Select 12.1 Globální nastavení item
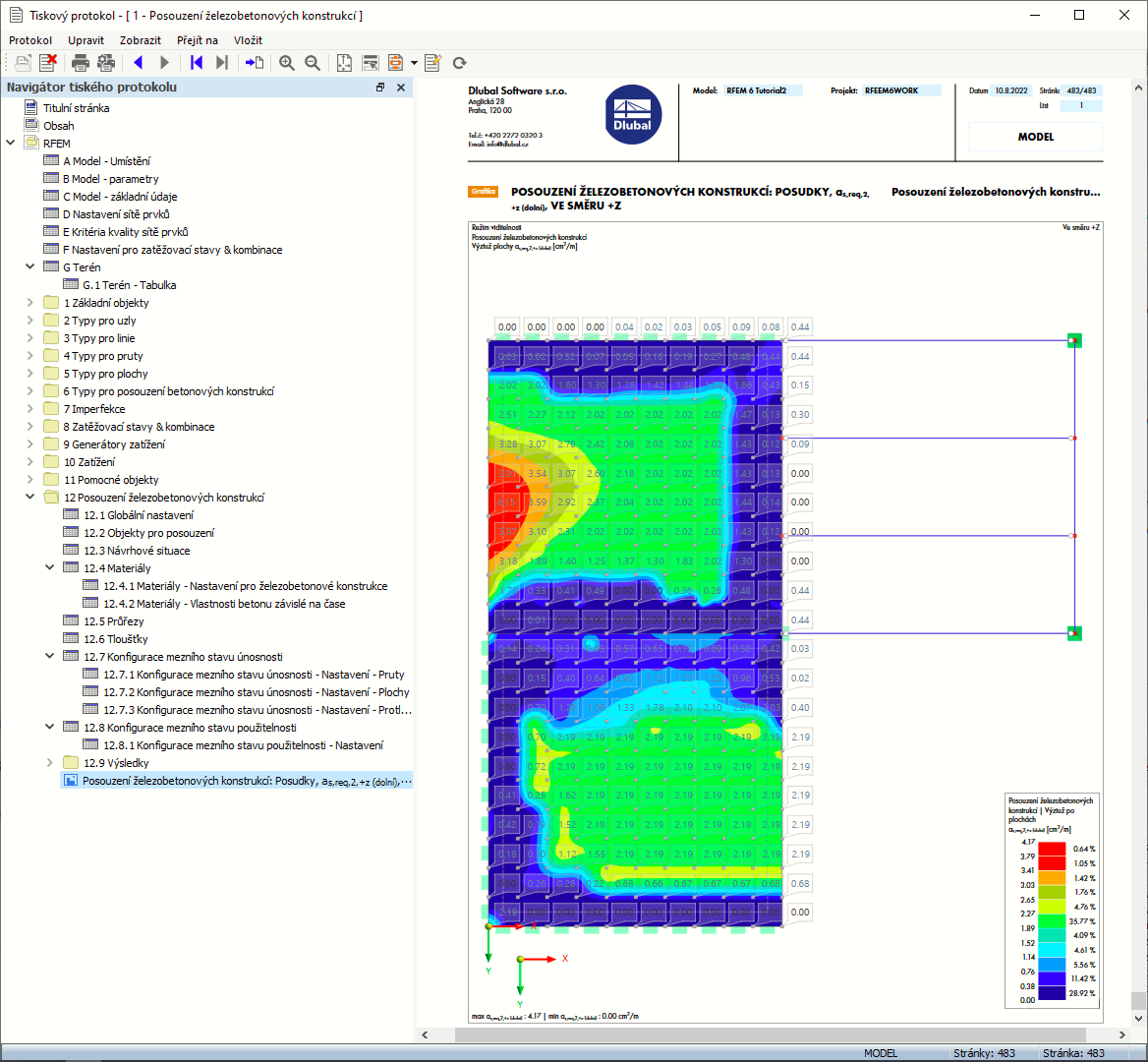The image size is (1148, 1062). 139,515
